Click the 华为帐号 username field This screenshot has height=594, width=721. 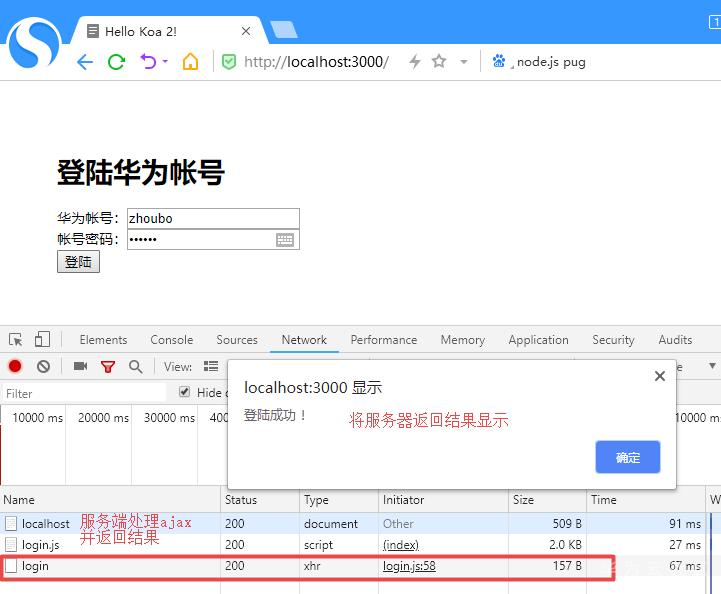click(x=213, y=218)
